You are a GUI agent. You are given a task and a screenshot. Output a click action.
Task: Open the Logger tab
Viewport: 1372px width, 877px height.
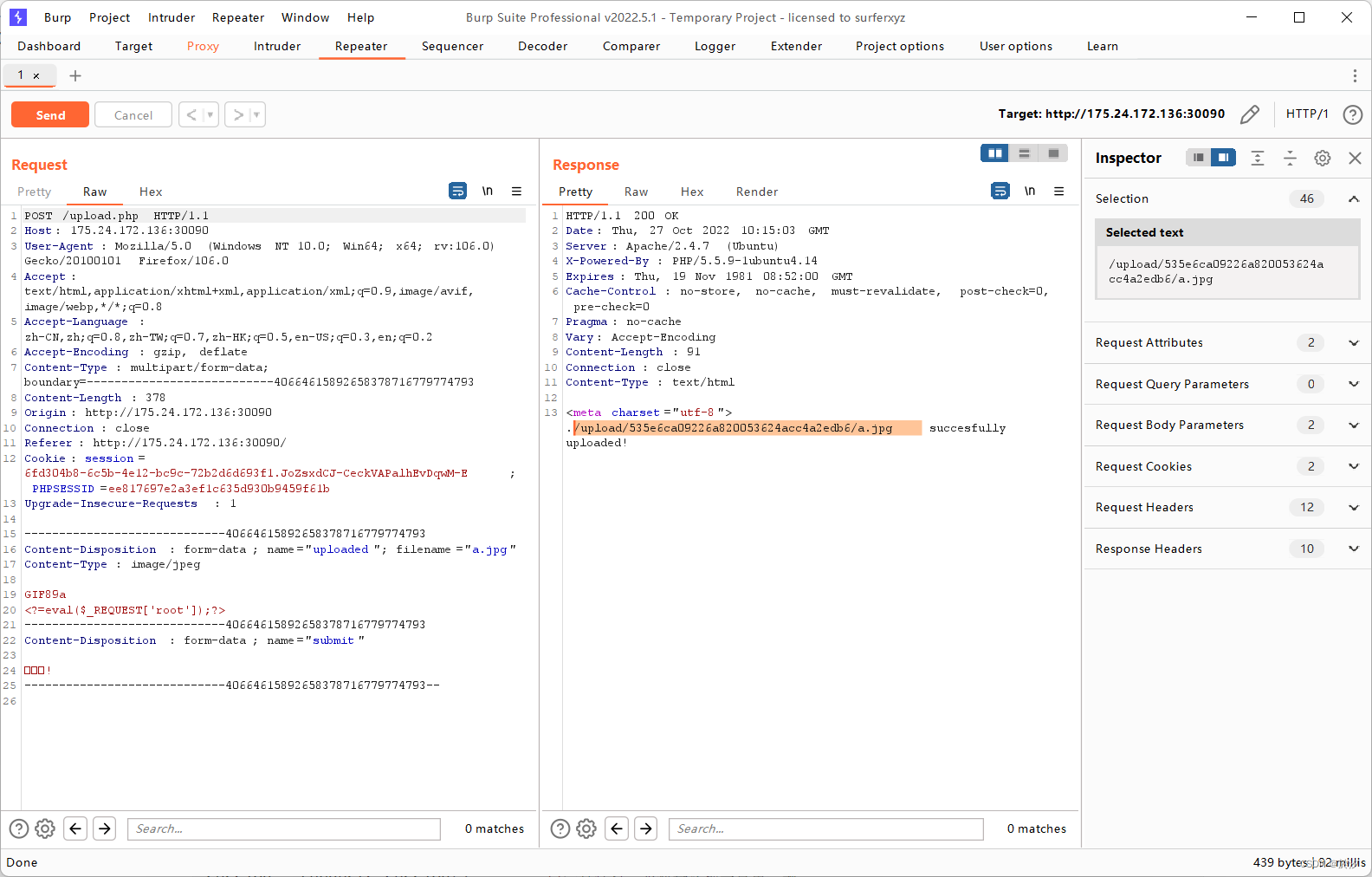(x=715, y=46)
